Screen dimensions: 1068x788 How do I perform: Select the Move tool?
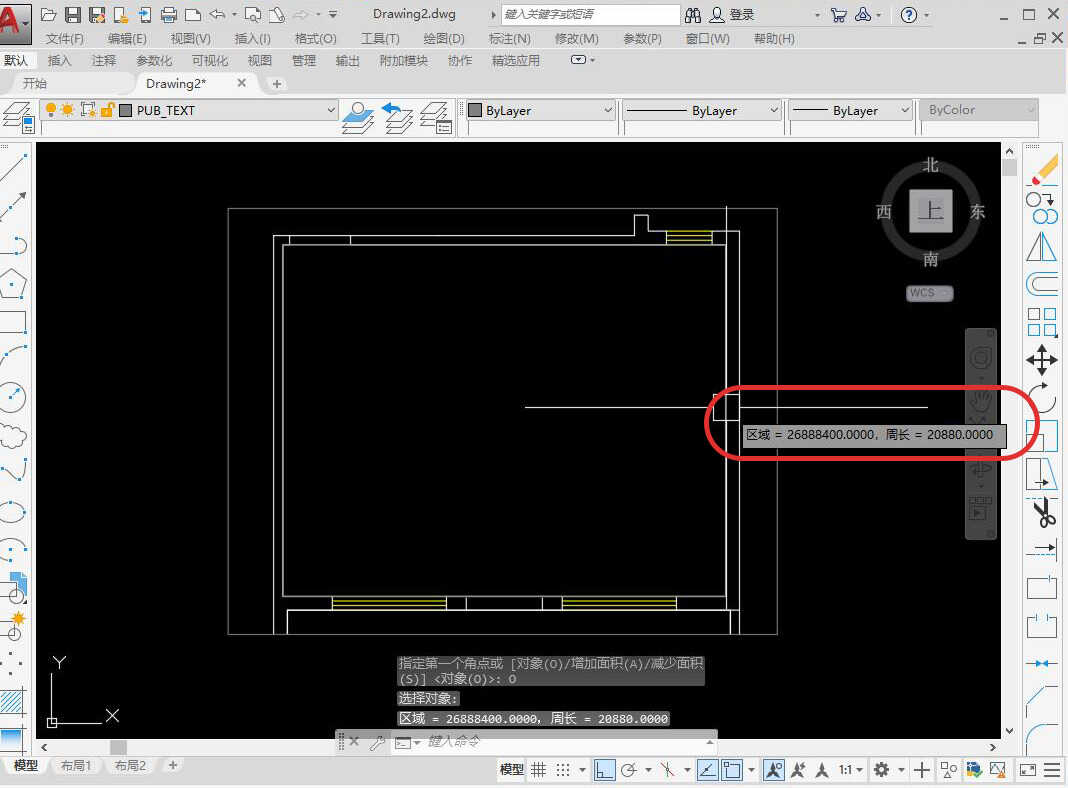point(1042,360)
